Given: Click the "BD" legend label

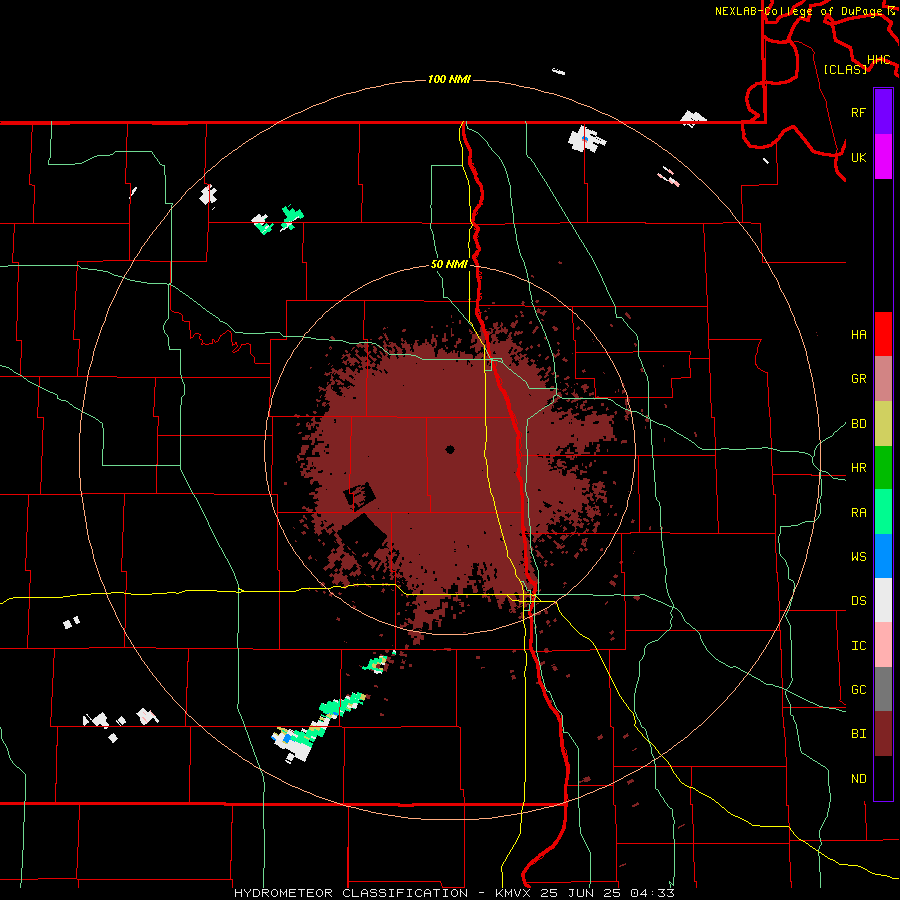Looking at the screenshot, I should point(858,424).
